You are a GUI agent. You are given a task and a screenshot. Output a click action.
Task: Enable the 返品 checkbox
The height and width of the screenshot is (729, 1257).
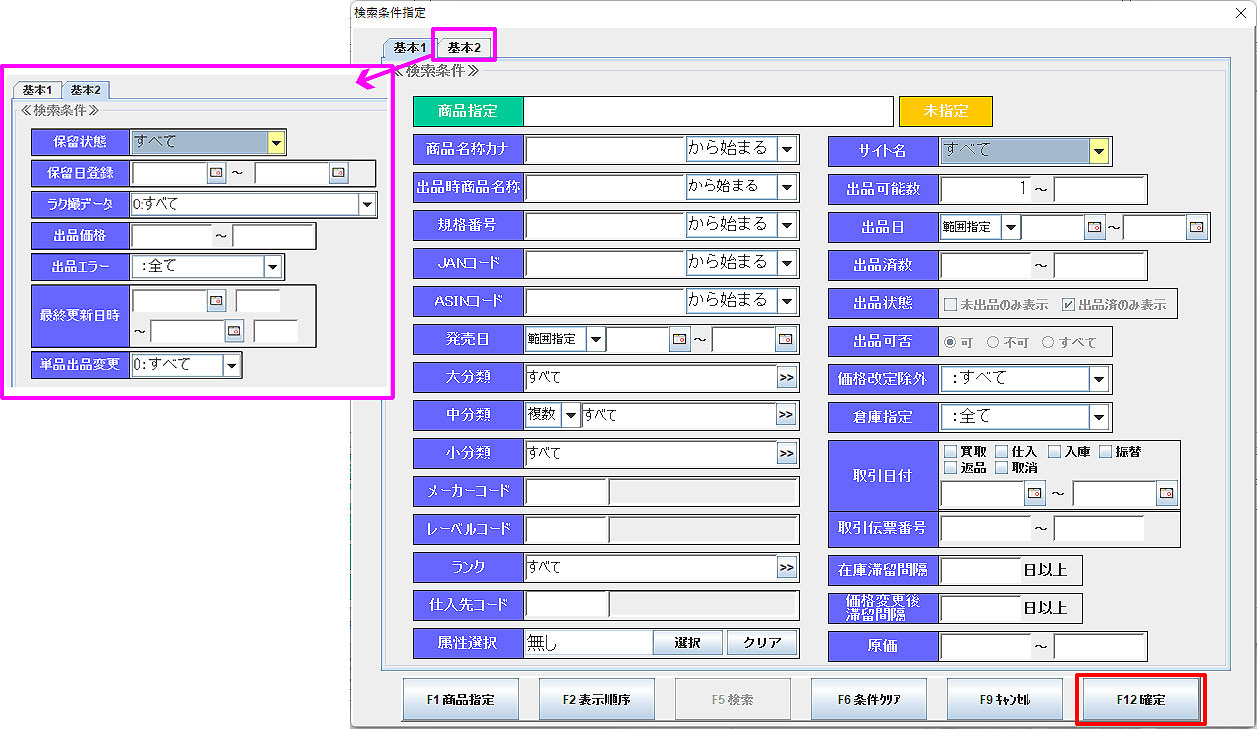(950, 468)
